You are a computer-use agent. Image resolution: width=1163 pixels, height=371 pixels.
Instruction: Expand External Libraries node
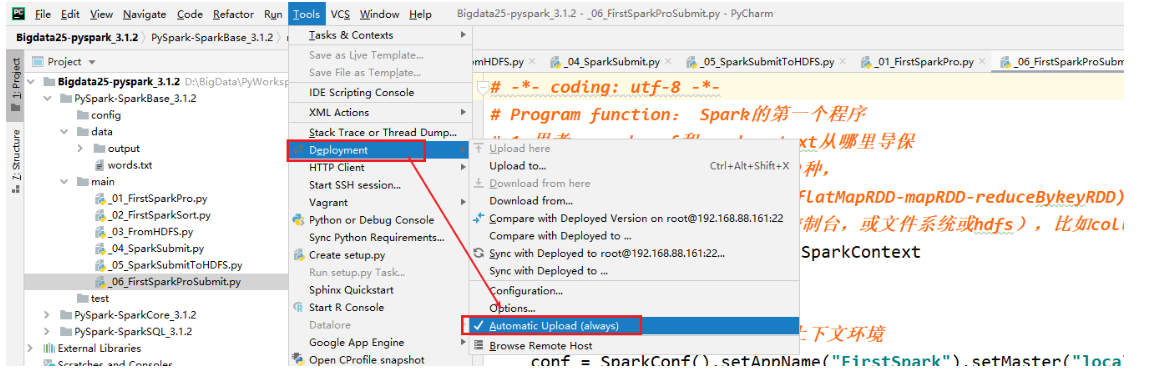point(30,348)
